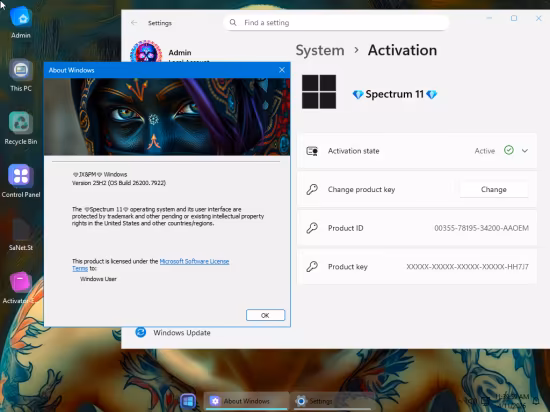Maximize the Settings window
The width and height of the screenshot is (550, 412).
514,18
